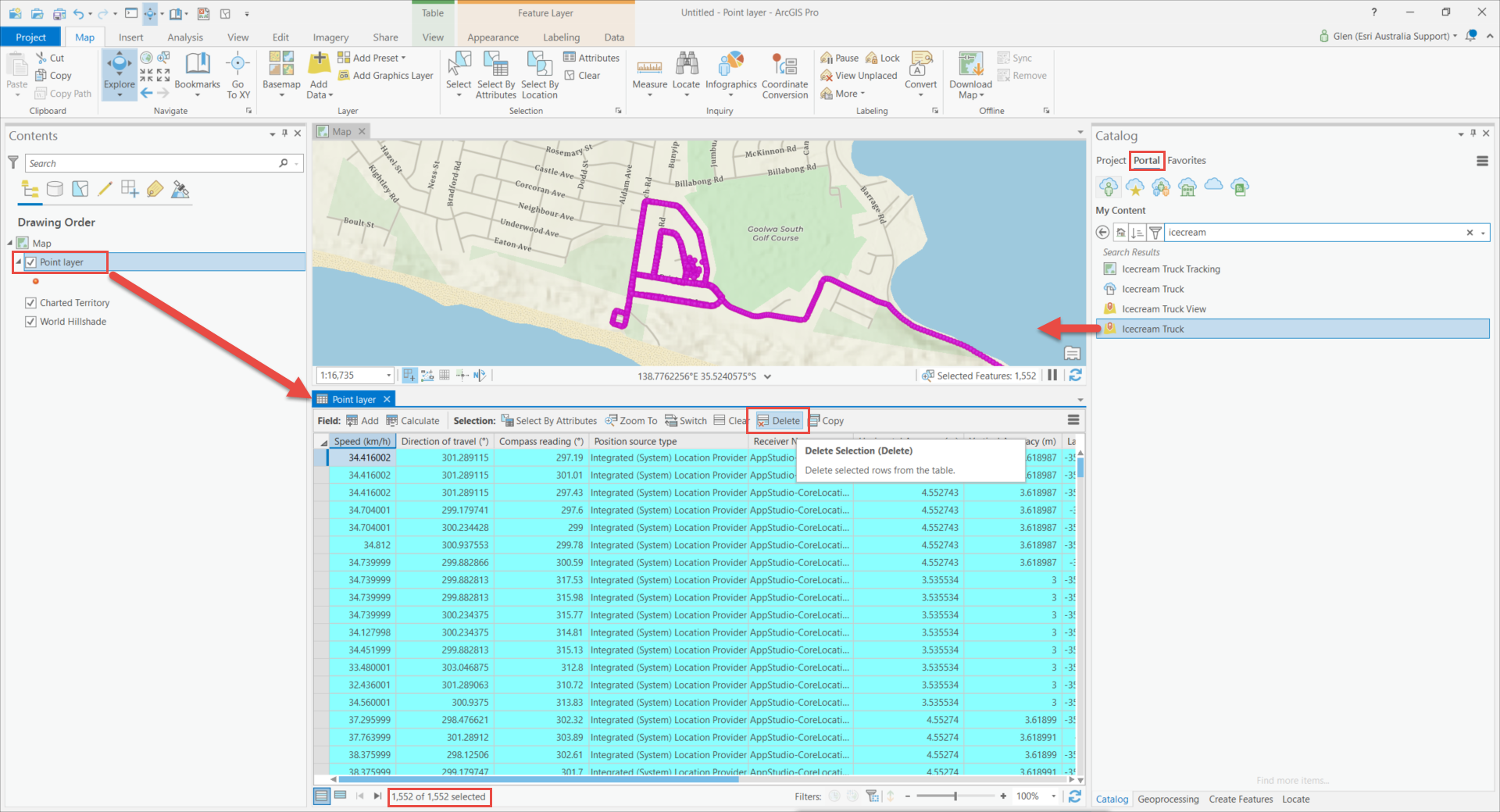This screenshot has height=812, width=1500.
Task: Open the Measure tool
Action: pos(649,70)
